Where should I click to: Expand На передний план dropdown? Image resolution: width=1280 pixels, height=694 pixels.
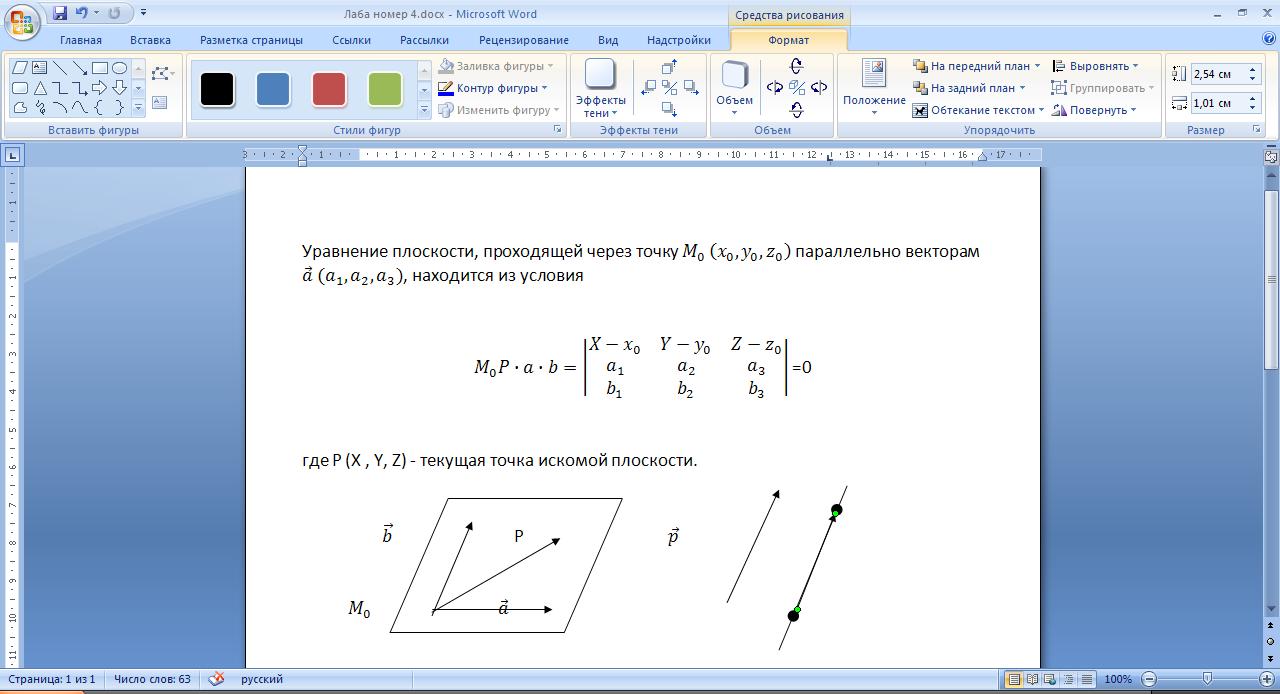pos(1037,66)
